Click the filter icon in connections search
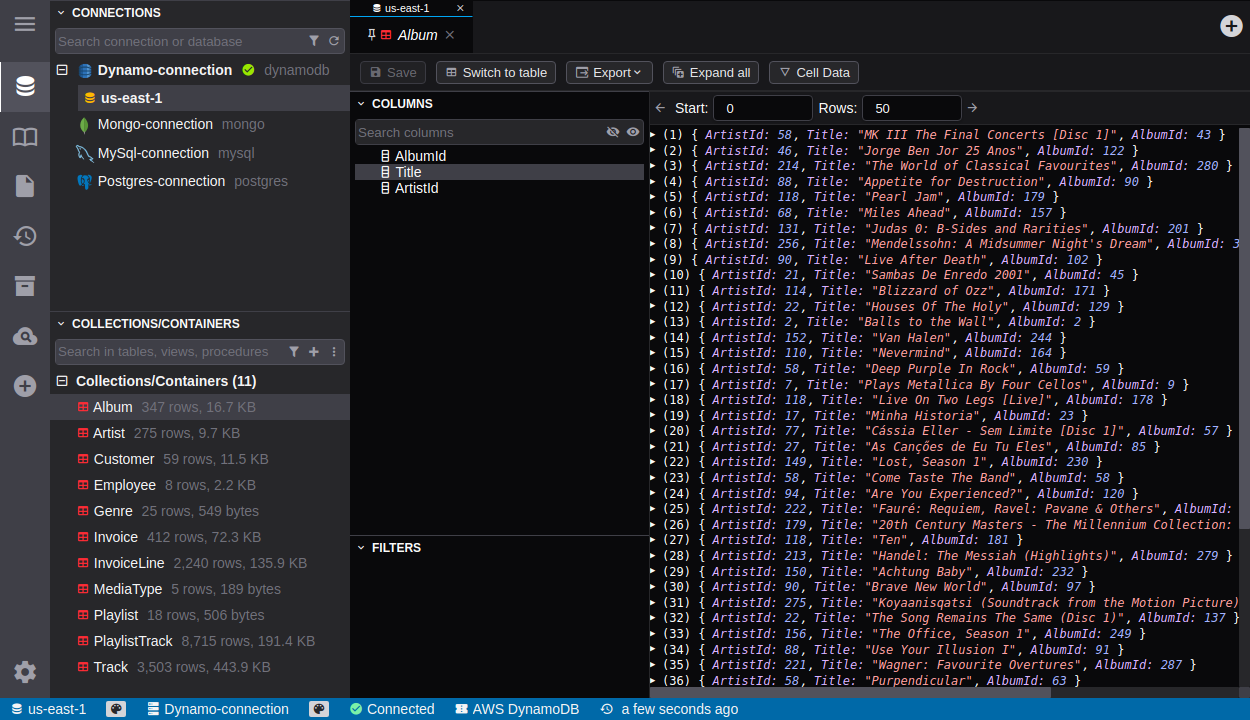The image size is (1250, 720). pyautogui.click(x=314, y=41)
